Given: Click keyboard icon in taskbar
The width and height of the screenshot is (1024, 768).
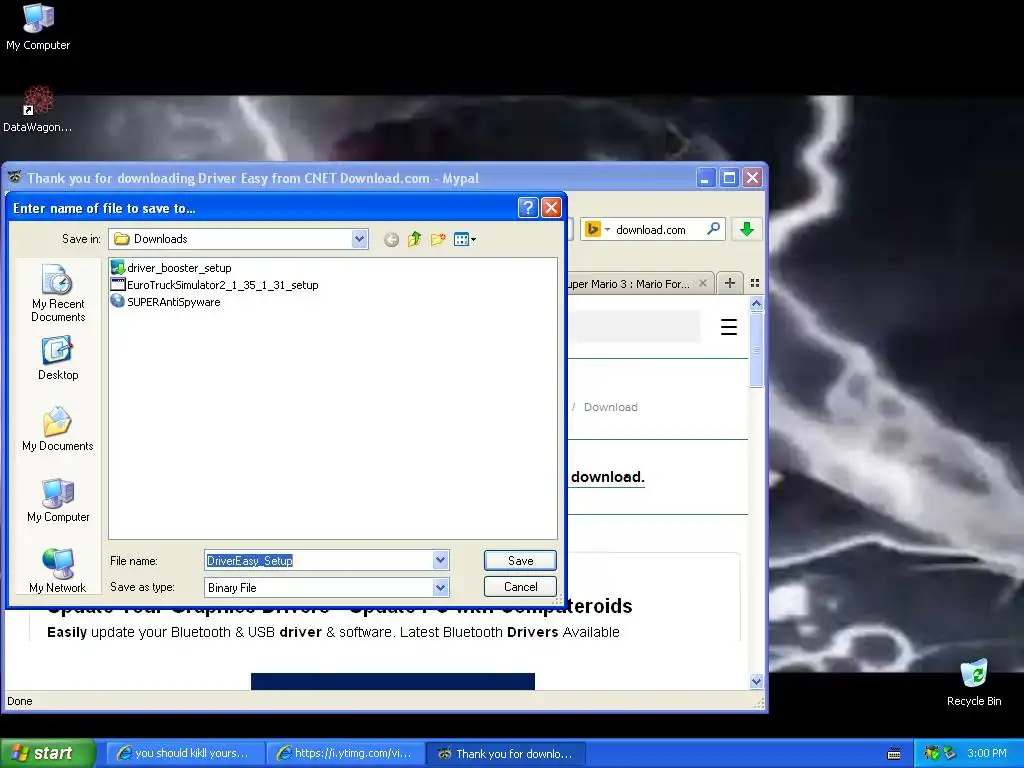Looking at the screenshot, I should (x=894, y=754).
